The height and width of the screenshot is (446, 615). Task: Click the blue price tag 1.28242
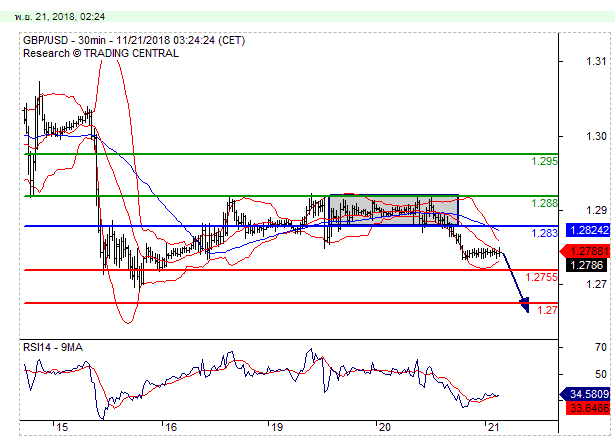(588, 230)
